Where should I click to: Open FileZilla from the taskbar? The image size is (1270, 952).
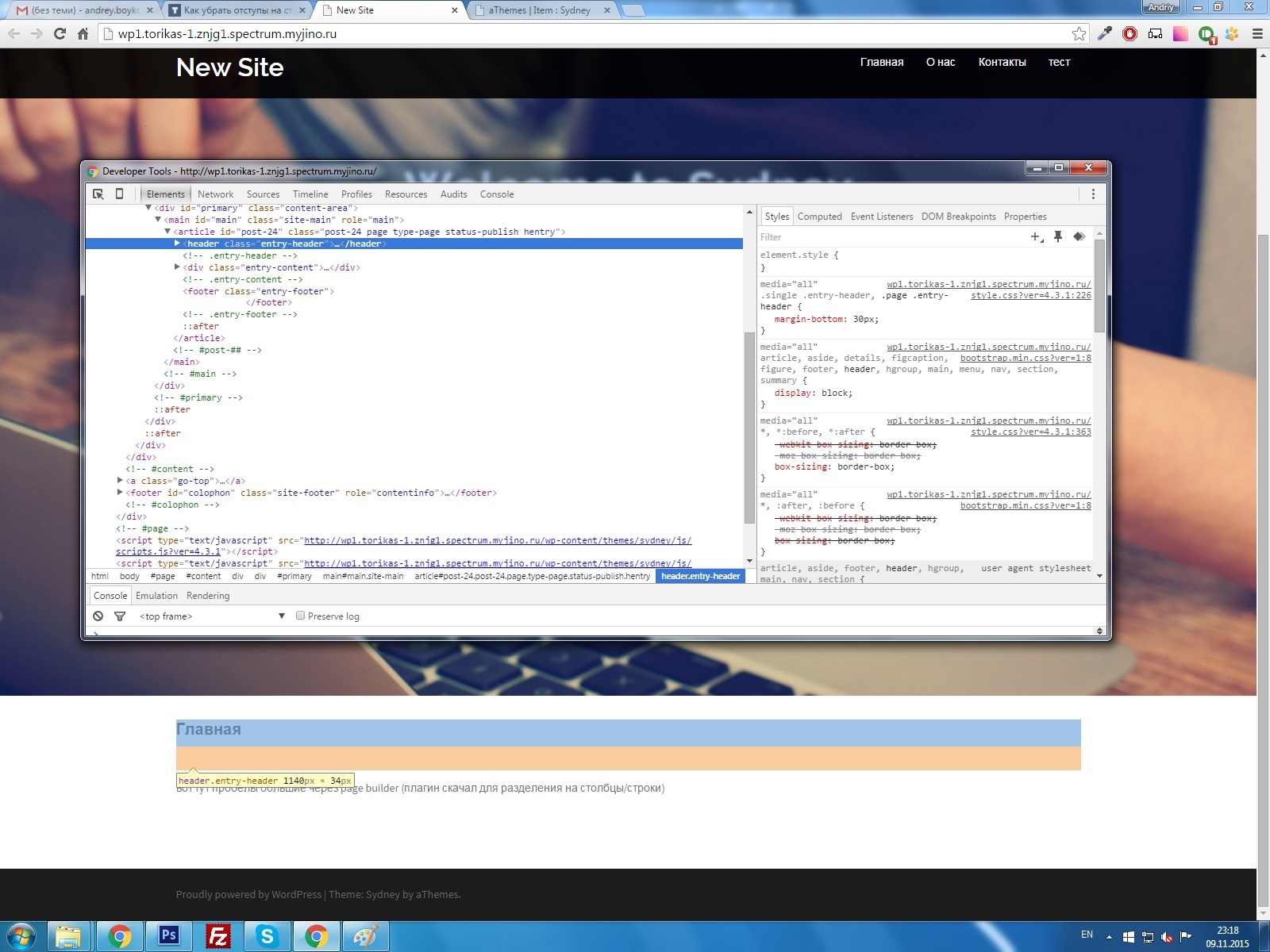[217, 936]
